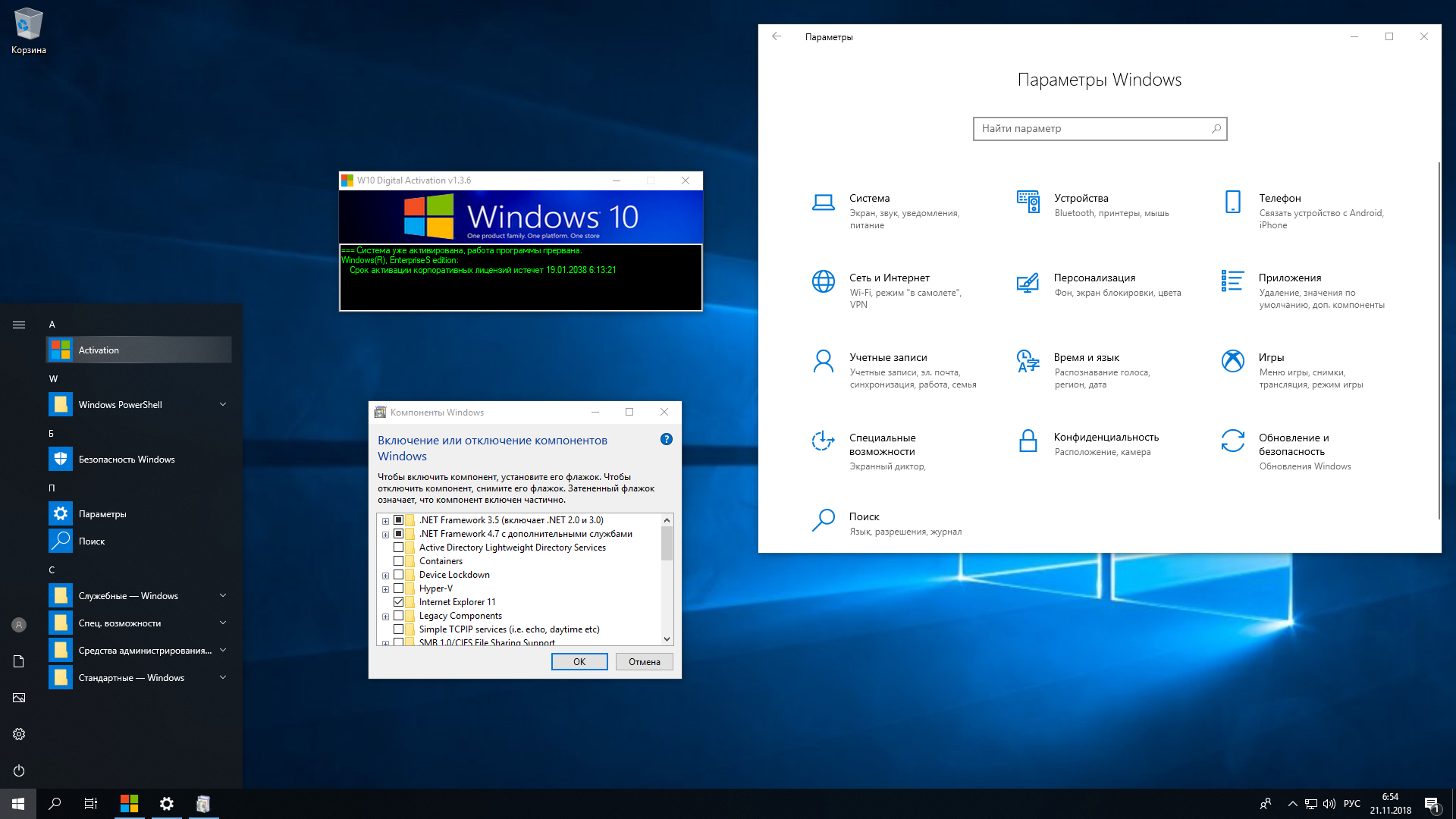The width and height of the screenshot is (1456, 819).
Task: Click the Найти параметр search field
Action: click(1100, 128)
